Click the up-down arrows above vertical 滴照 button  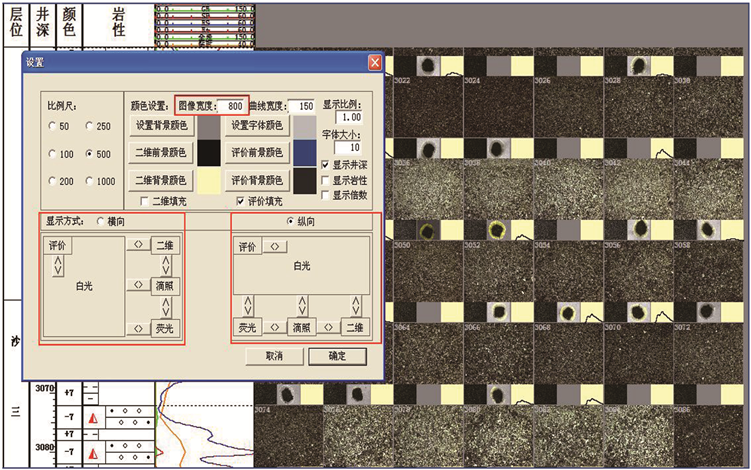(x=301, y=305)
